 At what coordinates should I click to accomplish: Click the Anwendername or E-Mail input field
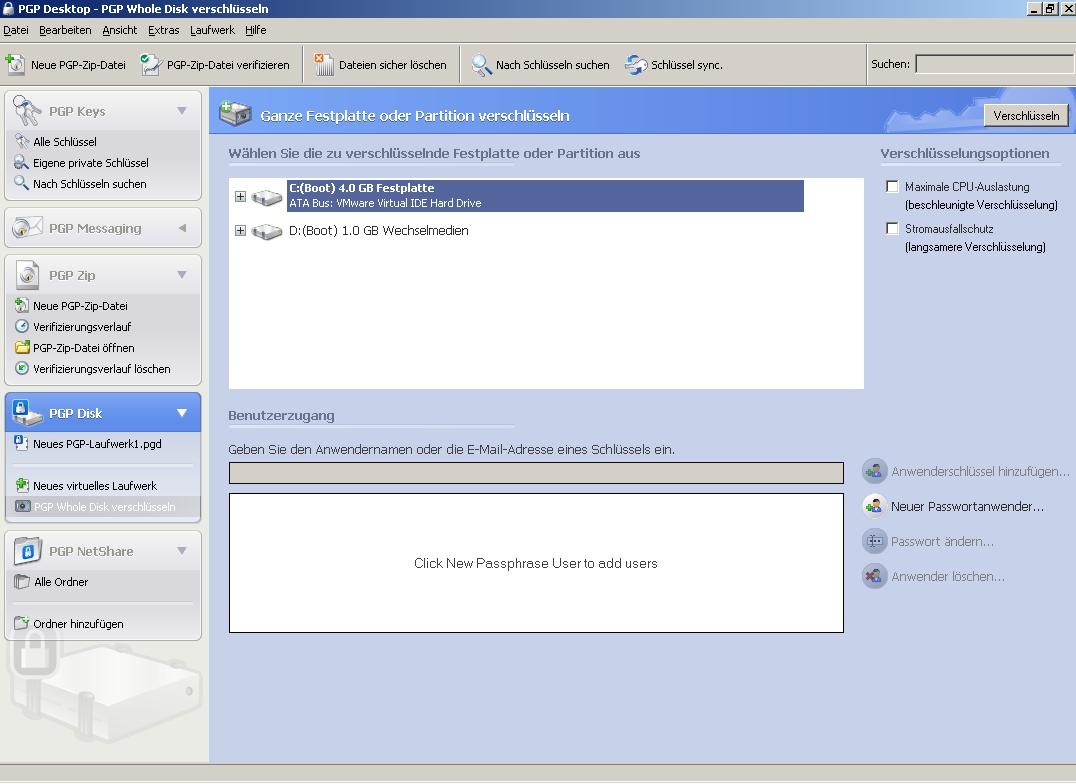(x=536, y=473)
